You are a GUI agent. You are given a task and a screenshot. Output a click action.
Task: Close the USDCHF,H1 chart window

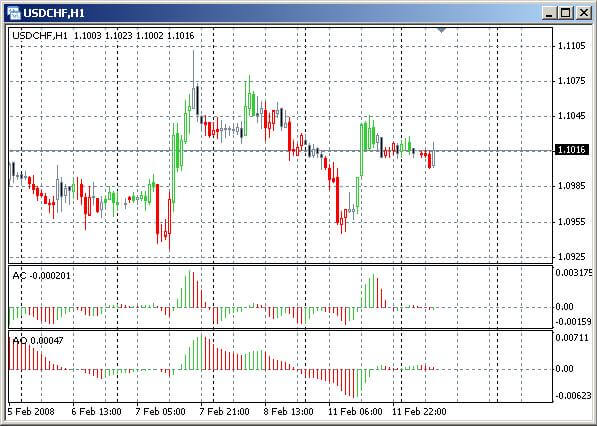click(584, 13)
